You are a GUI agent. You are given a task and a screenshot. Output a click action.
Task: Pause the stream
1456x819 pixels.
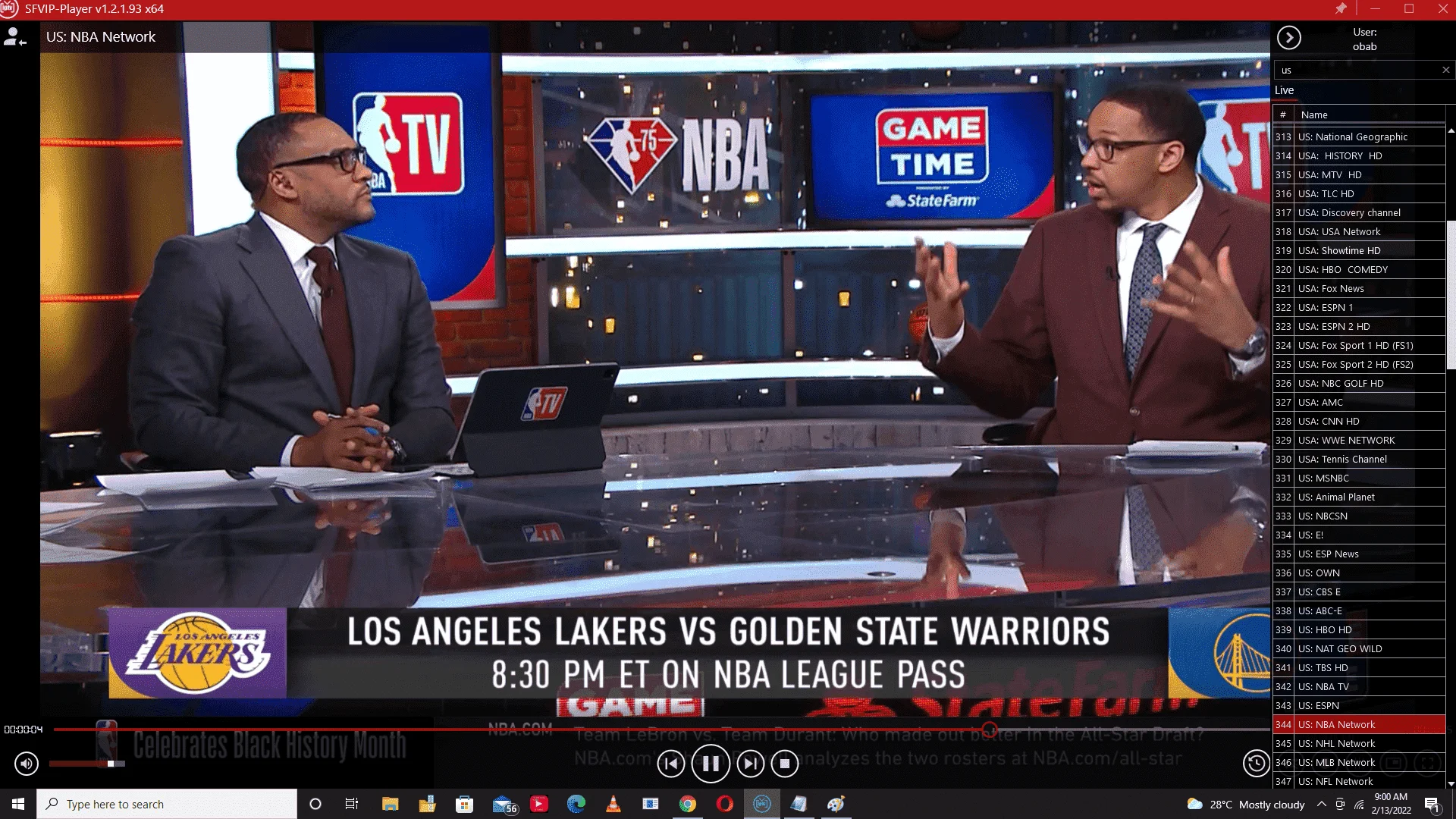tap(711, 764)
